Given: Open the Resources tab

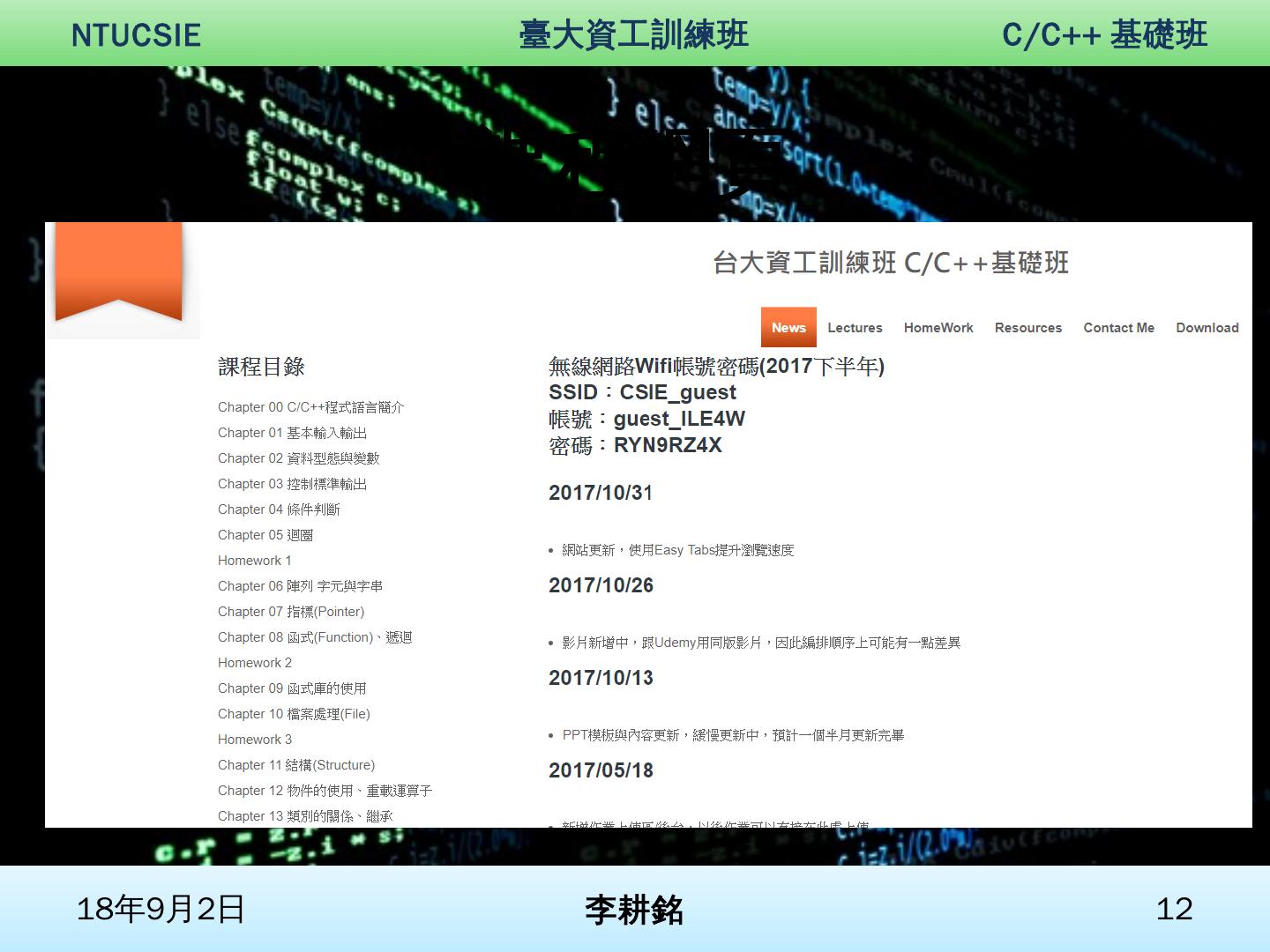Looking at the screenshot, I should (1028, 328).
